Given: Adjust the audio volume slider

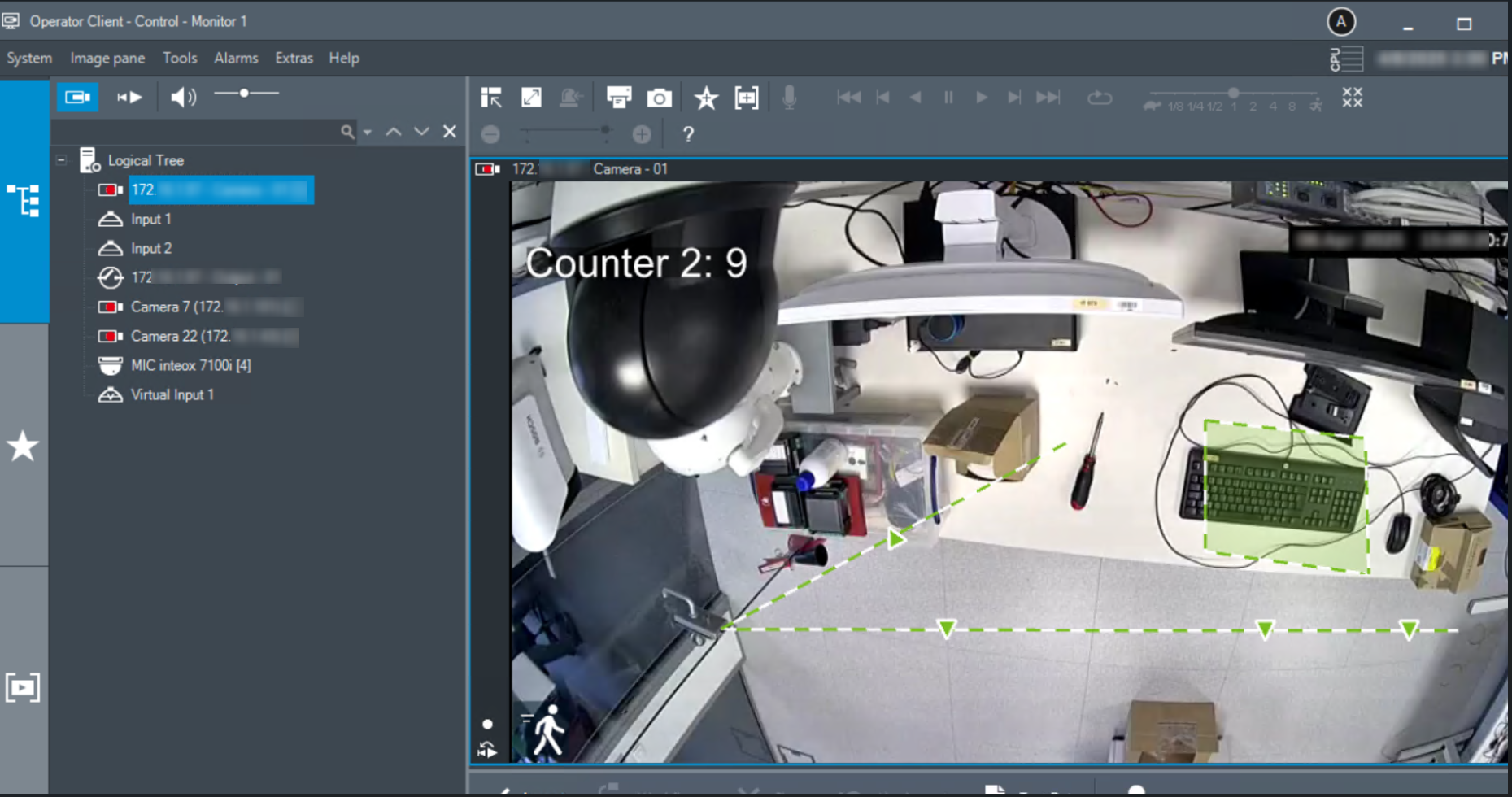Looking at the screenshot, I should (244, 94).
